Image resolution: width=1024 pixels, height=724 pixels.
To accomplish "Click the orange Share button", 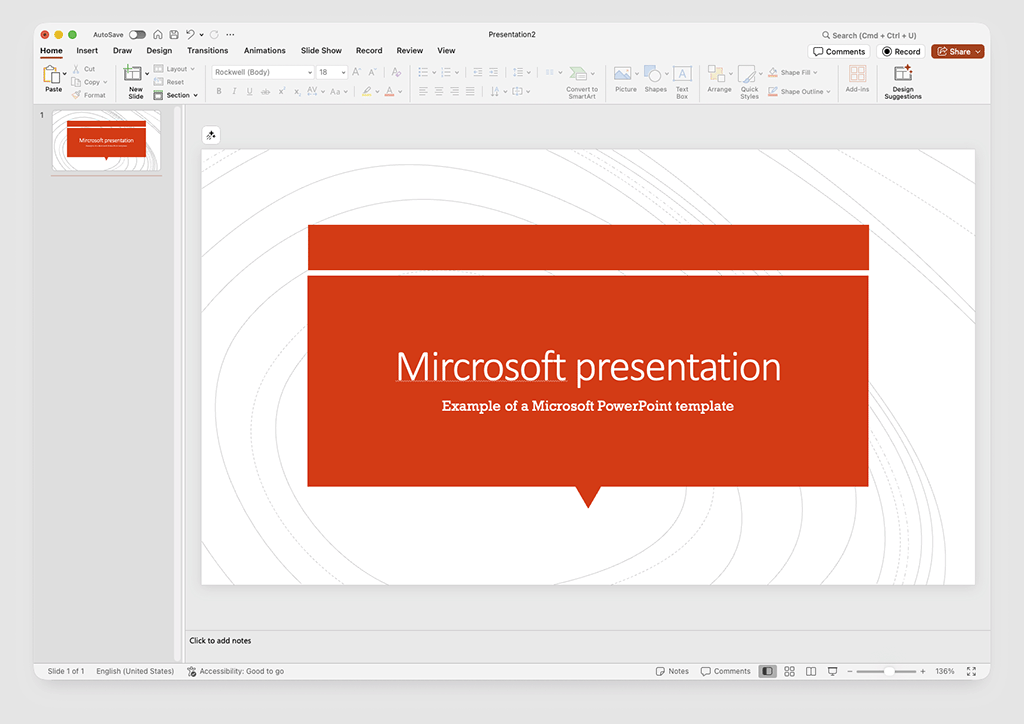I will tap(957, 52).
